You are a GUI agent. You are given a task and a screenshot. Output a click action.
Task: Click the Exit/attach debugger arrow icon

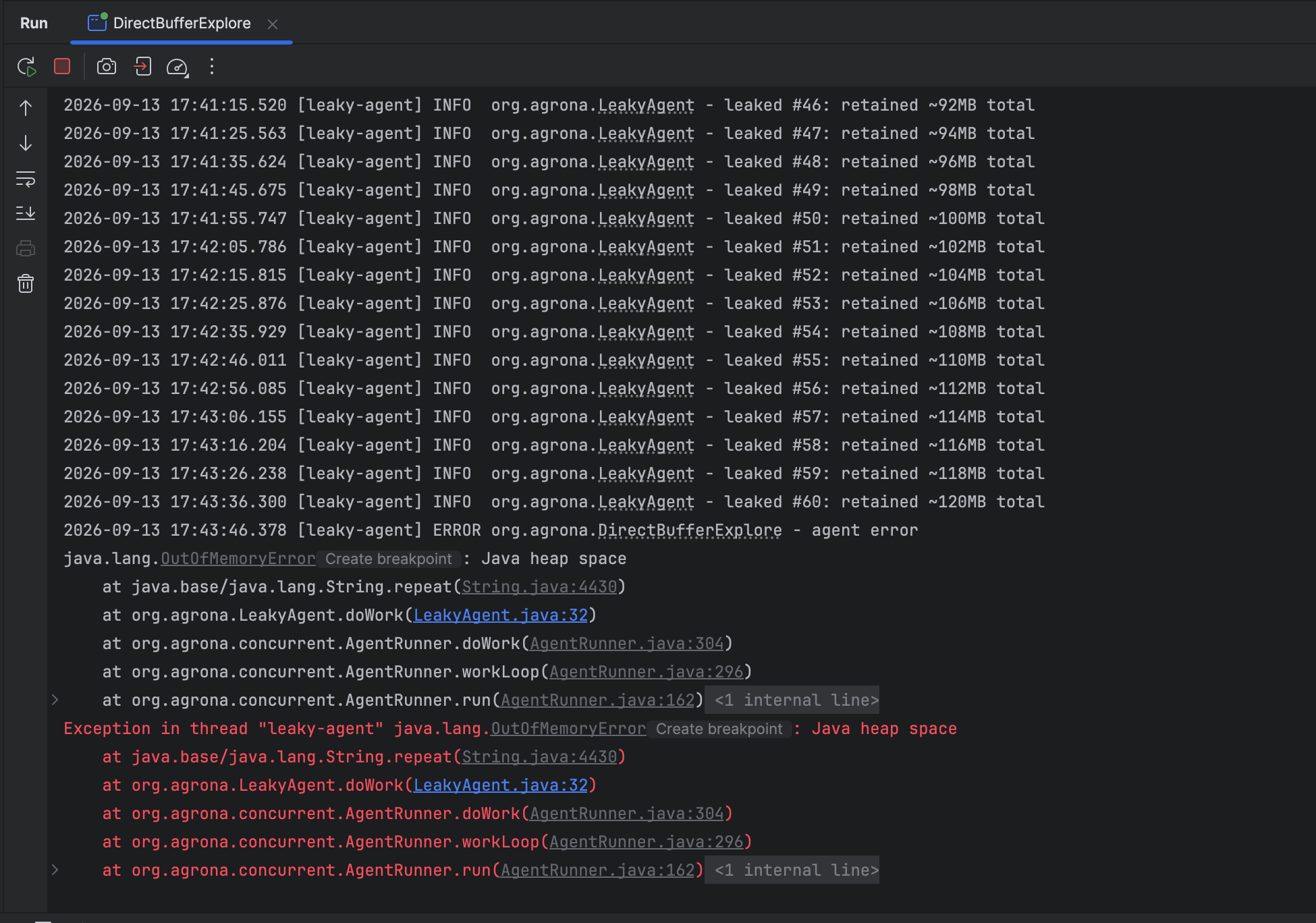pyautogui.click(x=142, y=66)
